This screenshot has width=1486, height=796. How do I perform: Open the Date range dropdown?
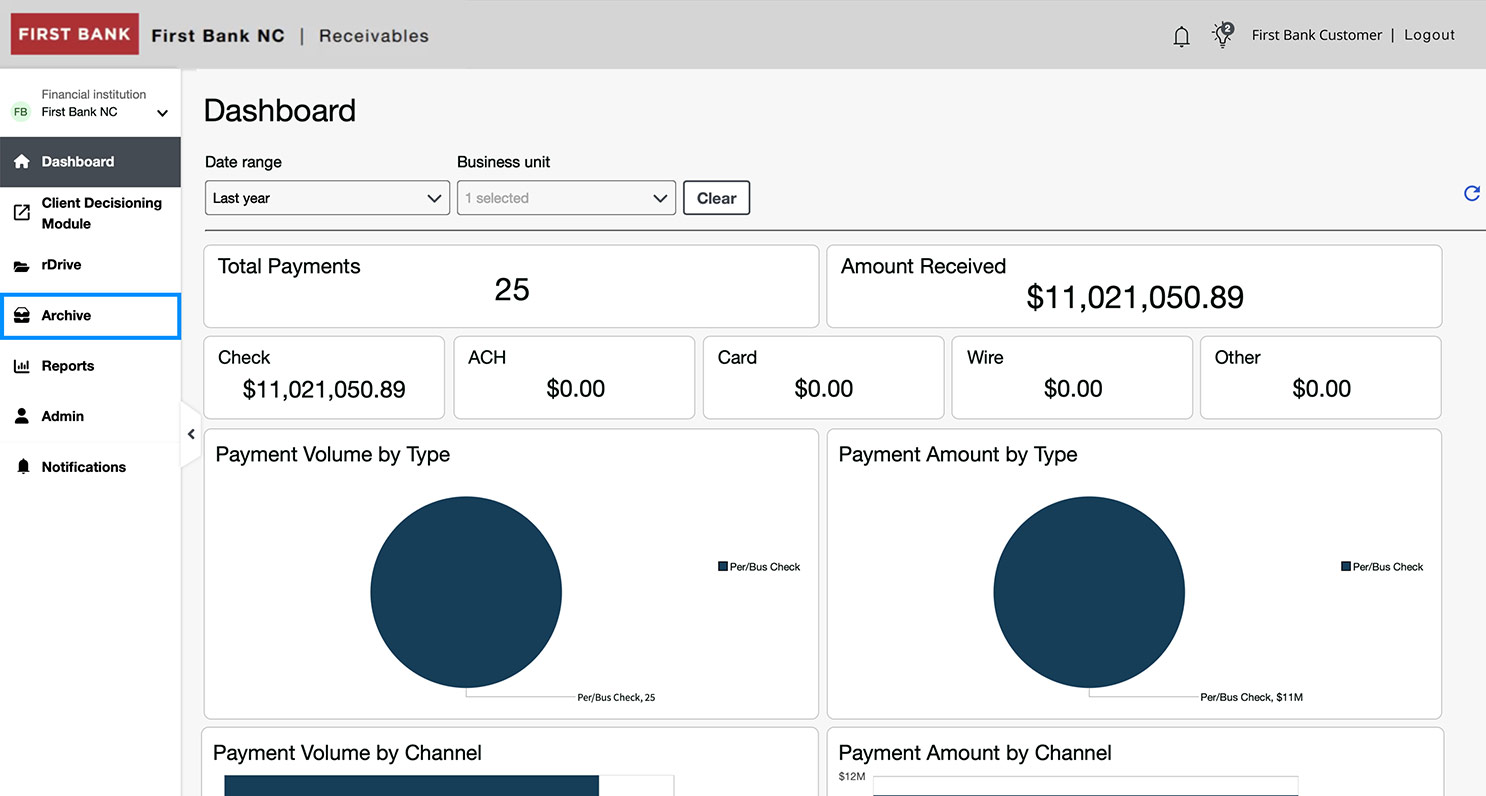[x=326, y=197]
